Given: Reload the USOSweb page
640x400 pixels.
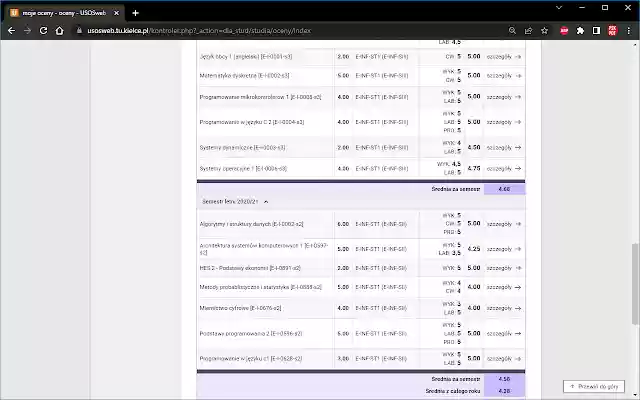Looking at the screenshot, I should pyautogui.click(x=43, y=31).
